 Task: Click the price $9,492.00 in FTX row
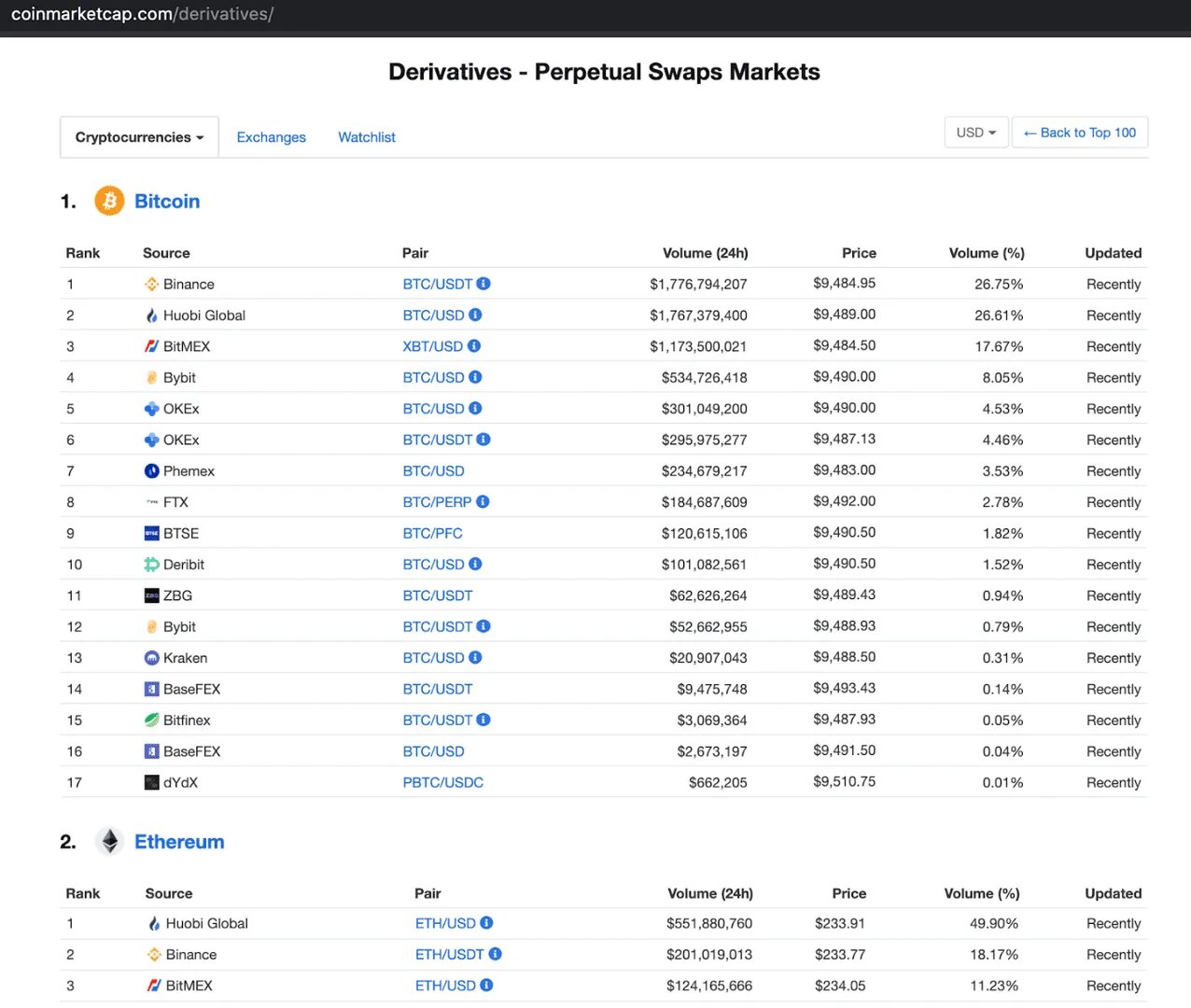tap(845, 501)
